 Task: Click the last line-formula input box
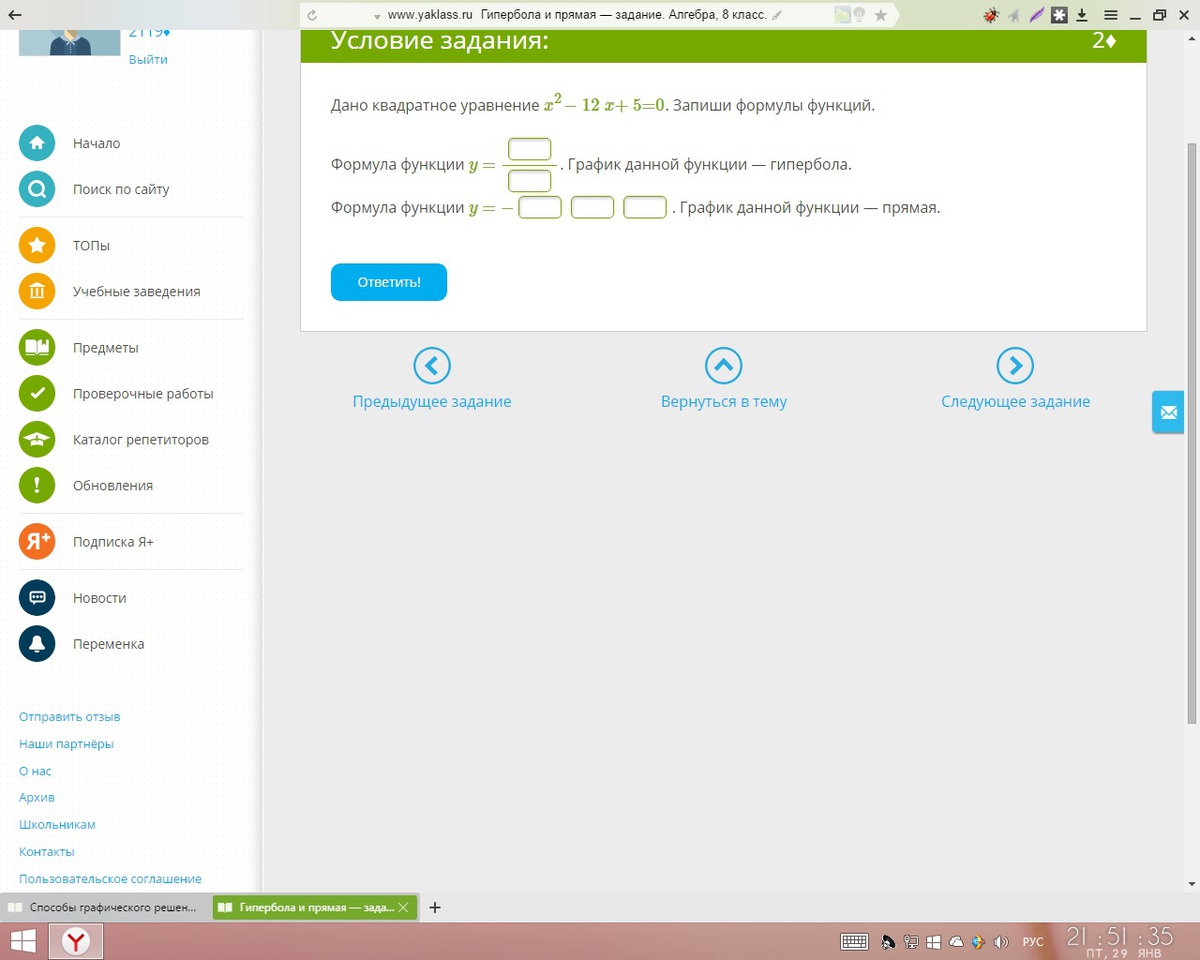click(x=645, y=207)
